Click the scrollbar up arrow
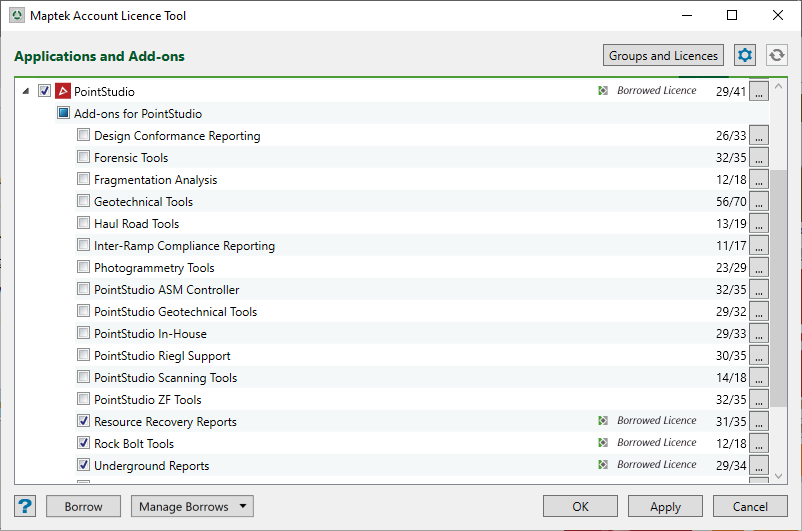 pyautogui.click(x=778, y=86)
